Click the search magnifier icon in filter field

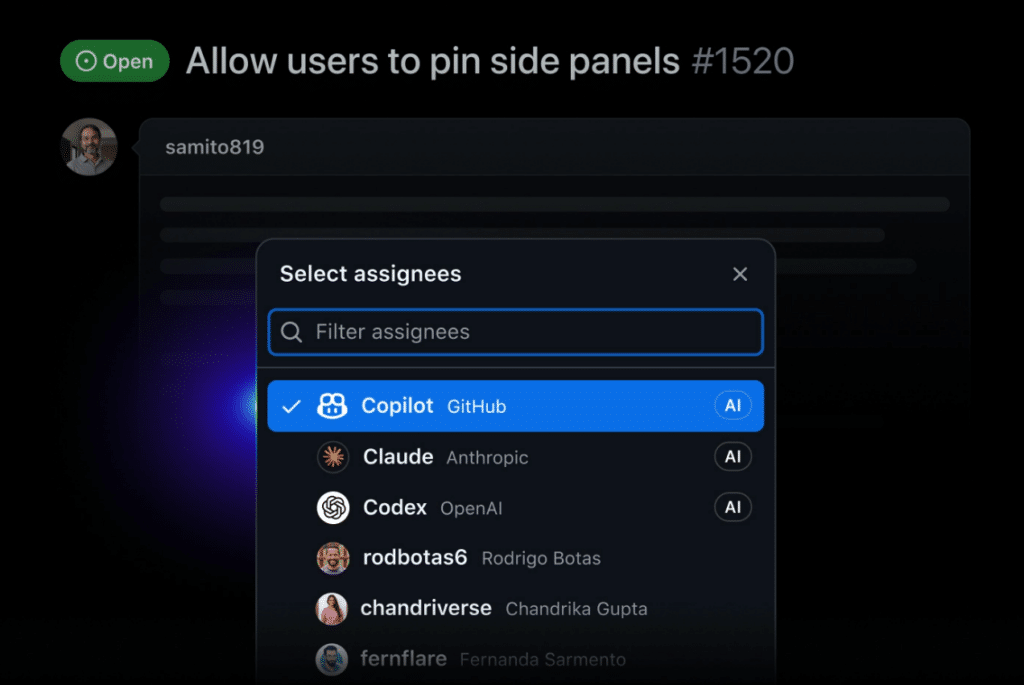coord(291,331)
